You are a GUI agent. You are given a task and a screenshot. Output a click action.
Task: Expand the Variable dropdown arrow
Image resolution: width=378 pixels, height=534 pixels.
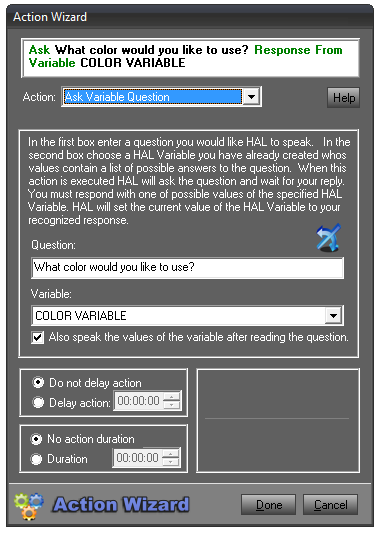pos(333,316)
